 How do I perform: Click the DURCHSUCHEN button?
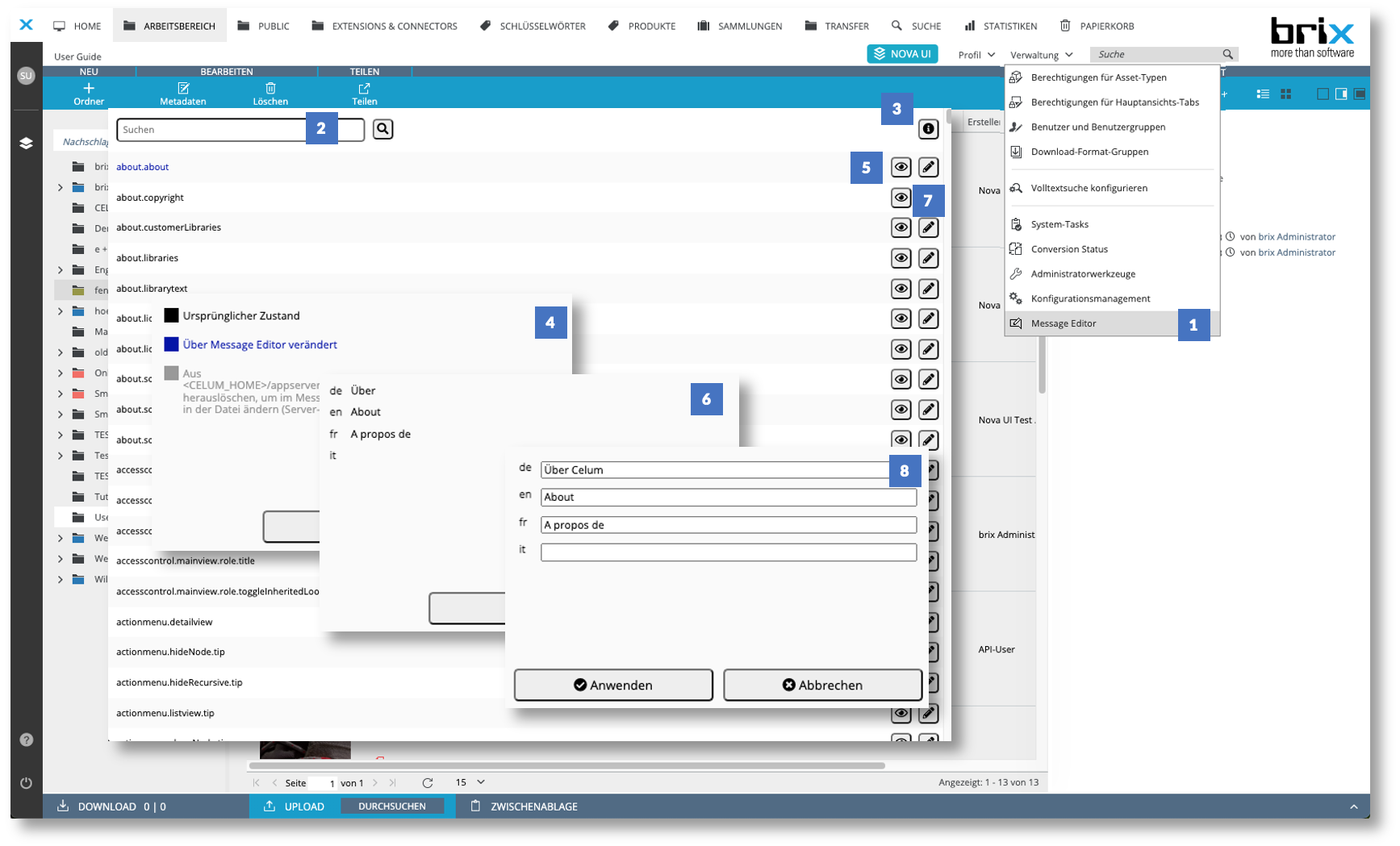392,806
